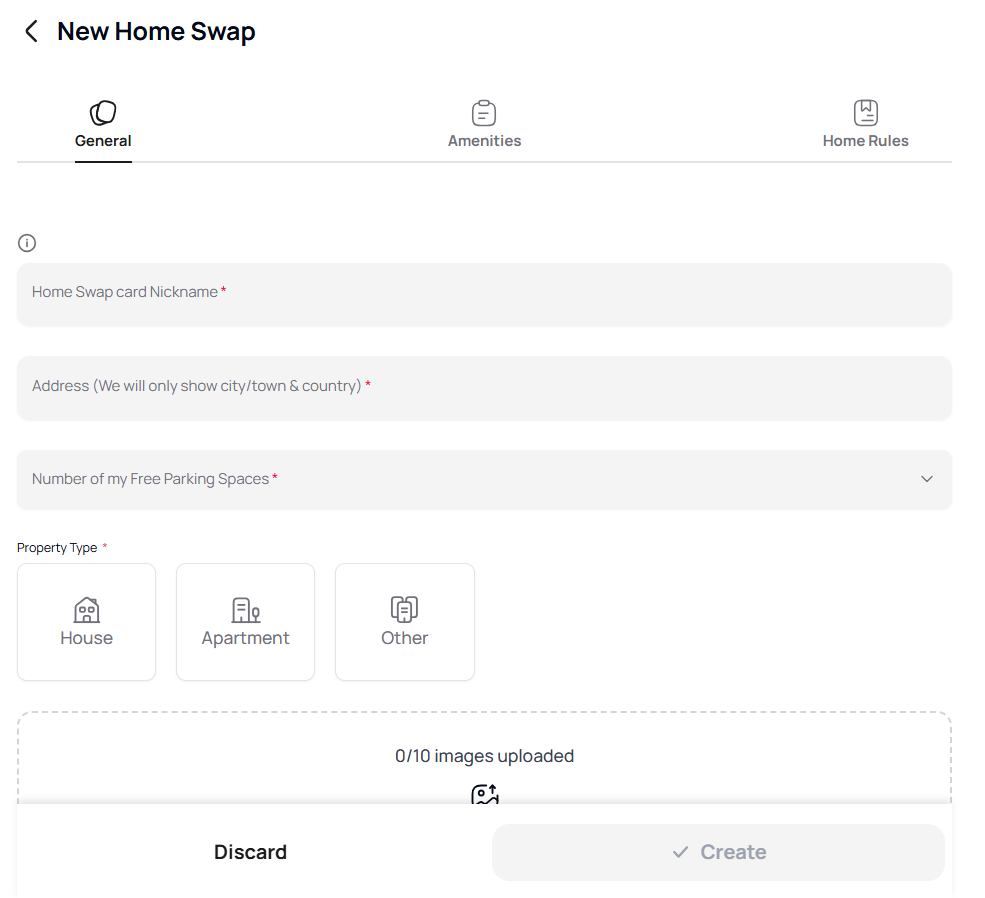Click the General tab icon
Viewport: 985px width, 898px height.
[103, 113]
